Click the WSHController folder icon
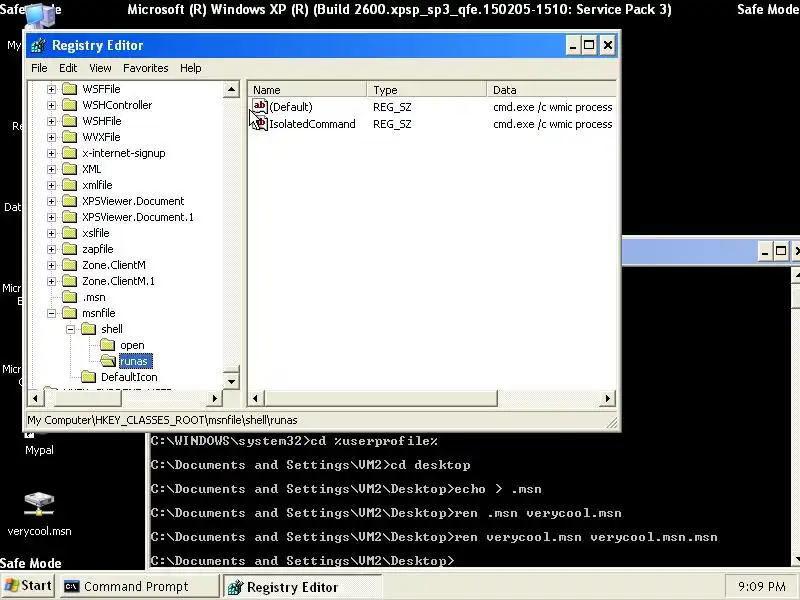Image resolution: width=800 pixels, height=600 pixels. tap(69, 105)
